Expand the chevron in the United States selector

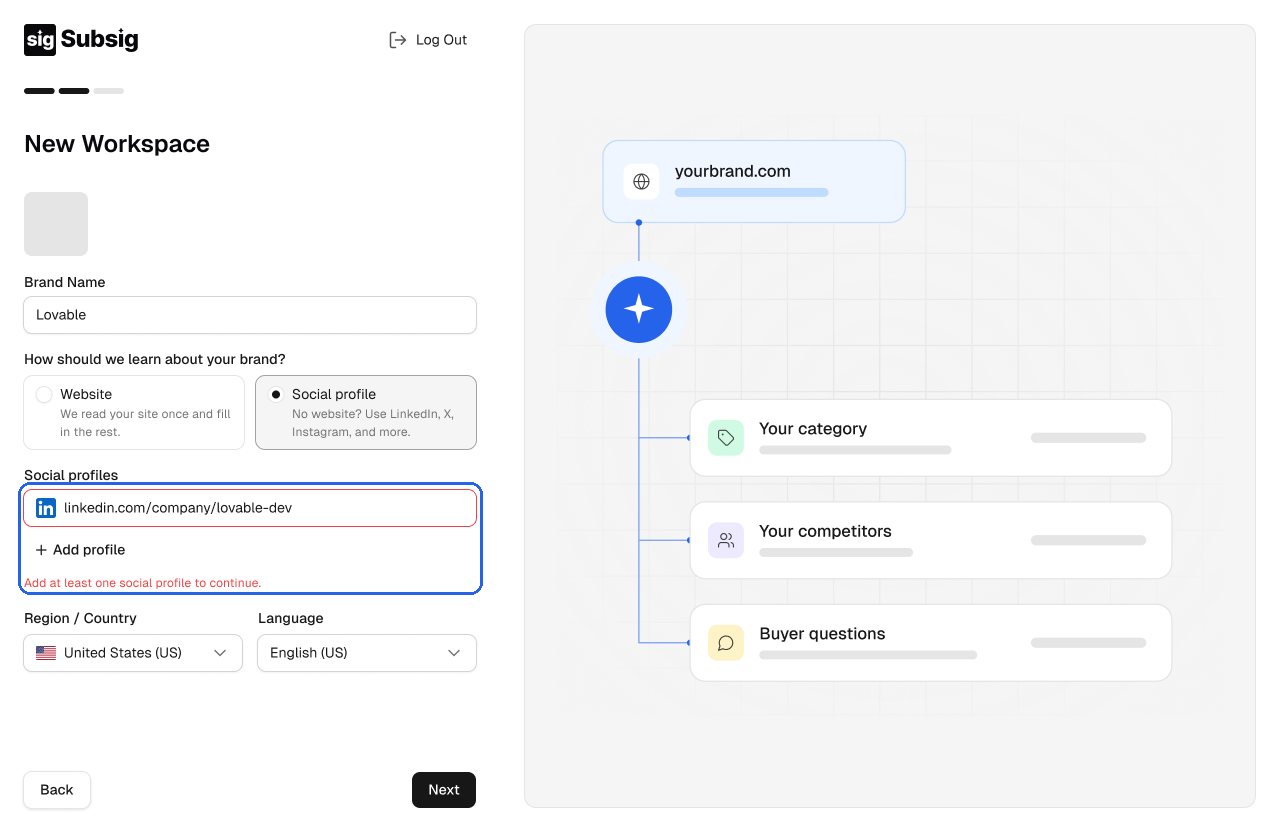pos(221,653)
